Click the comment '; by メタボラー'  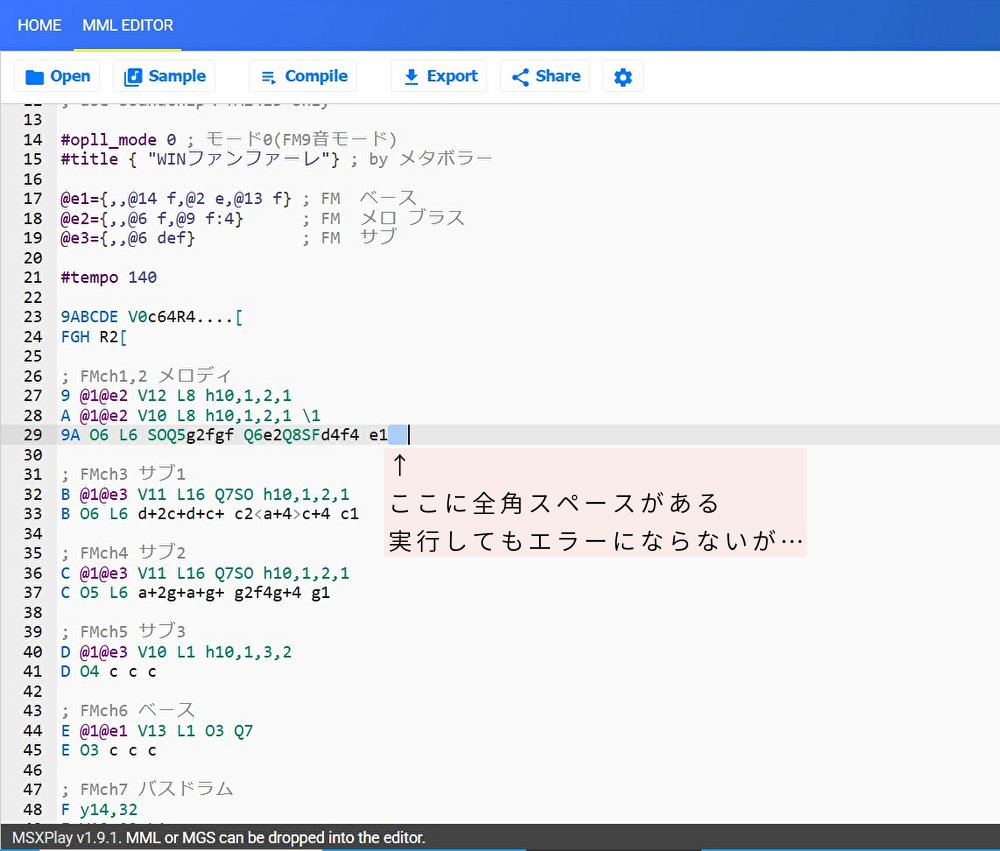pos(421,159)
